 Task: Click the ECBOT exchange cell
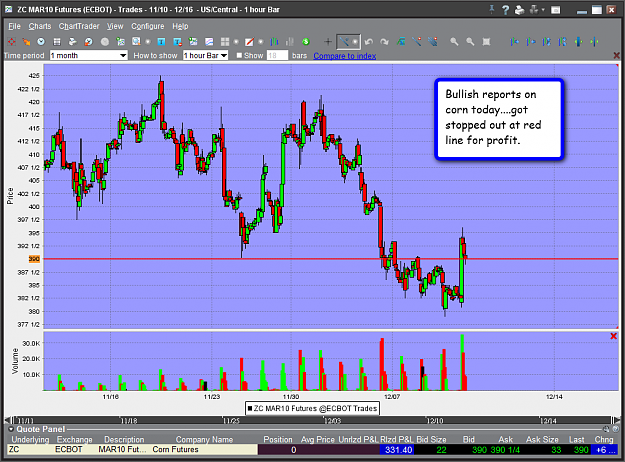(x=69, y=450)
